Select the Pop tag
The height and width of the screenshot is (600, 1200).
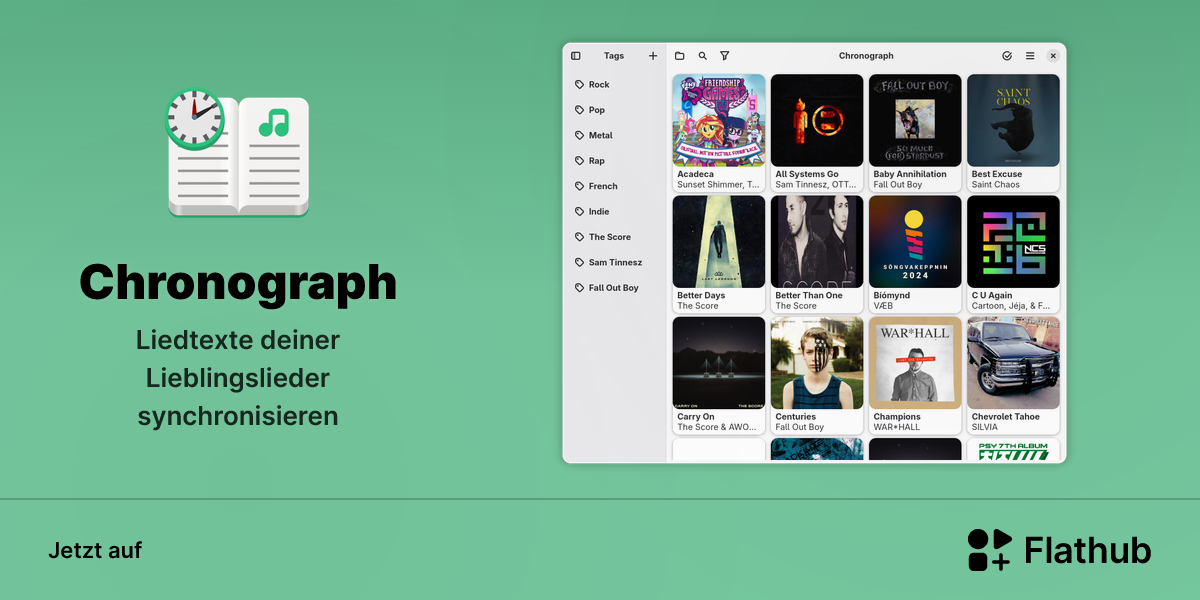[x=615, y=110]
